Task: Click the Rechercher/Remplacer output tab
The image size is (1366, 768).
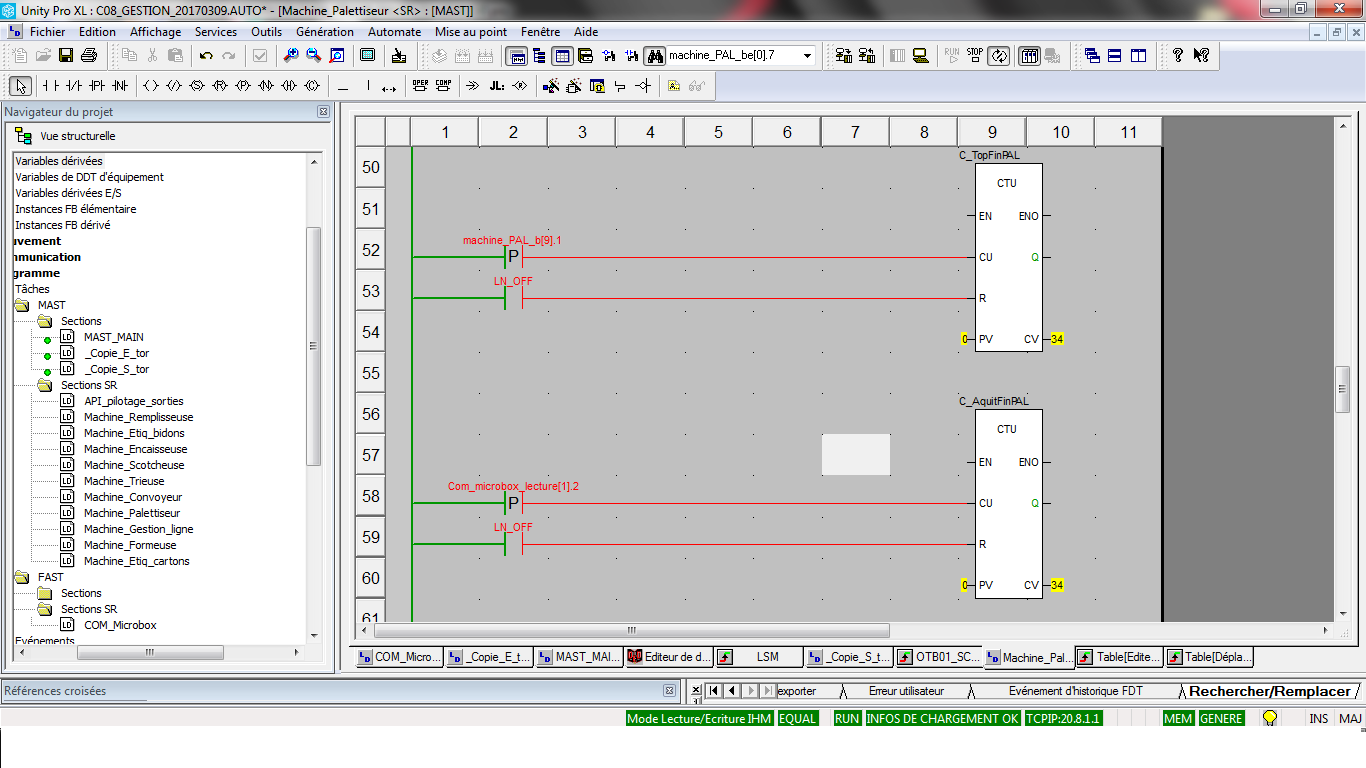Action: coord(1268,691)
